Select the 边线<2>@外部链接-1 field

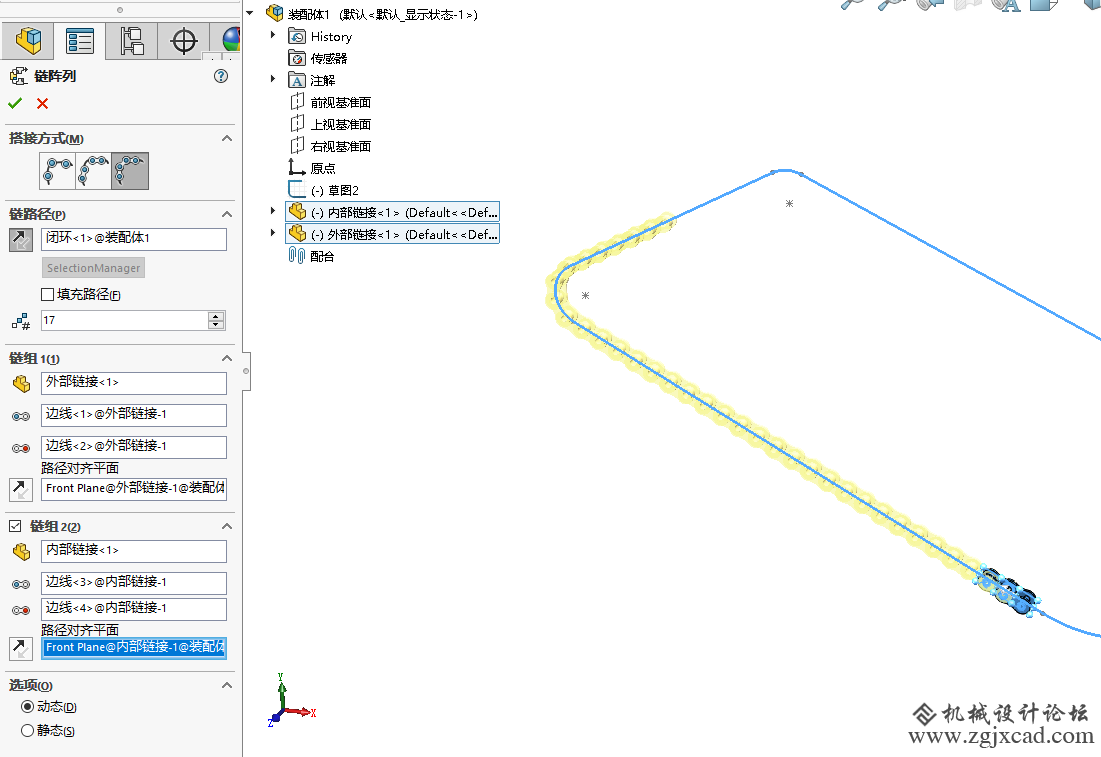133,447
